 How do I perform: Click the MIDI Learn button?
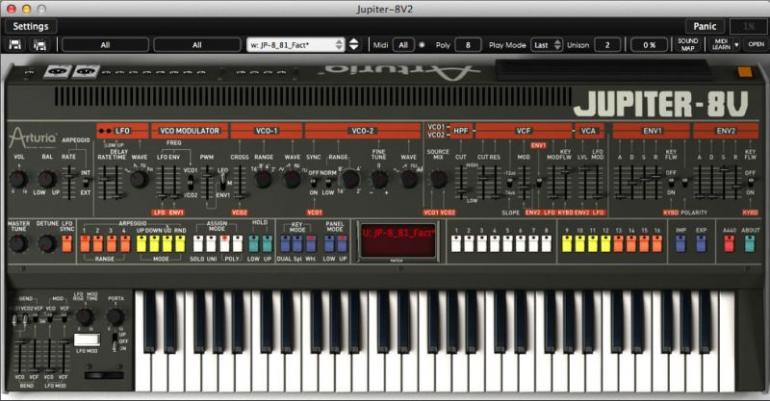point(721,45)
